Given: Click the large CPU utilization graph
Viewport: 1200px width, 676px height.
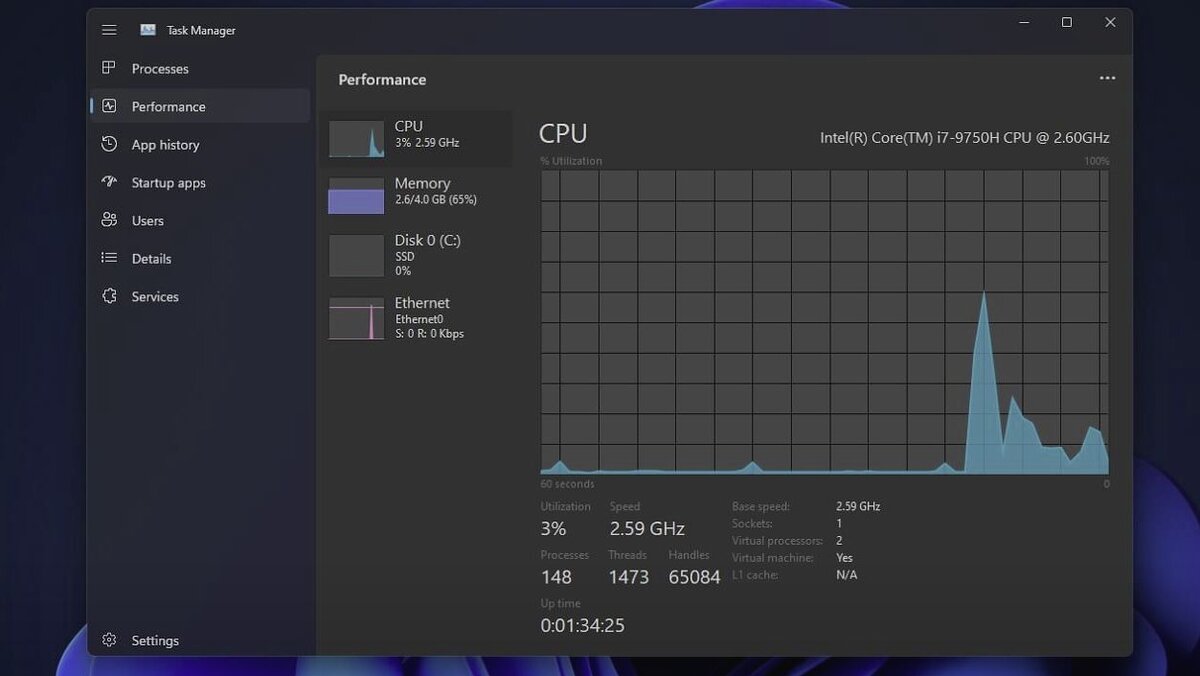Looking at the screenshot, I should point(824,322).
